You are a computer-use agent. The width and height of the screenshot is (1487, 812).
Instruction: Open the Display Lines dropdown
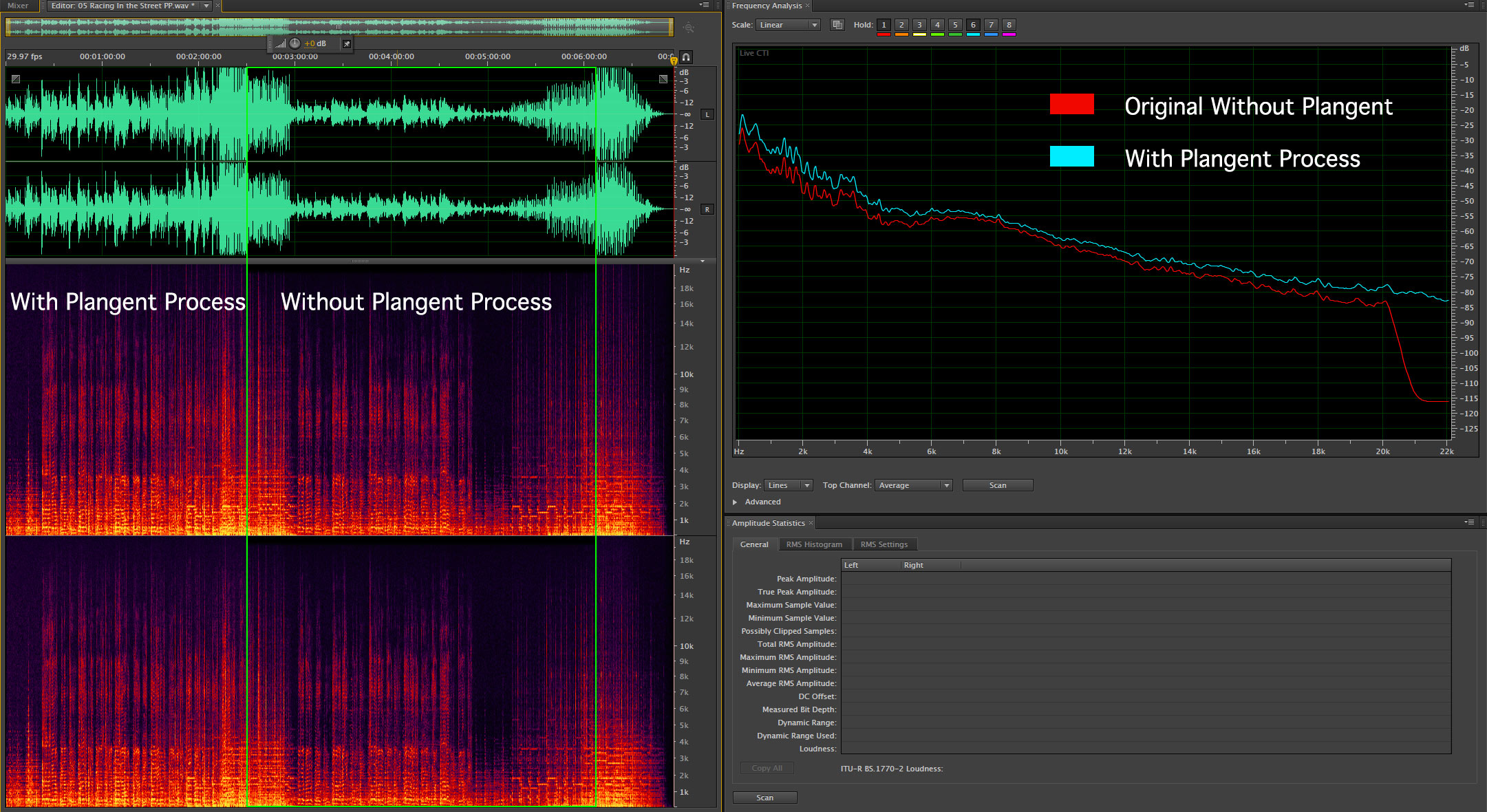[789, 485]
